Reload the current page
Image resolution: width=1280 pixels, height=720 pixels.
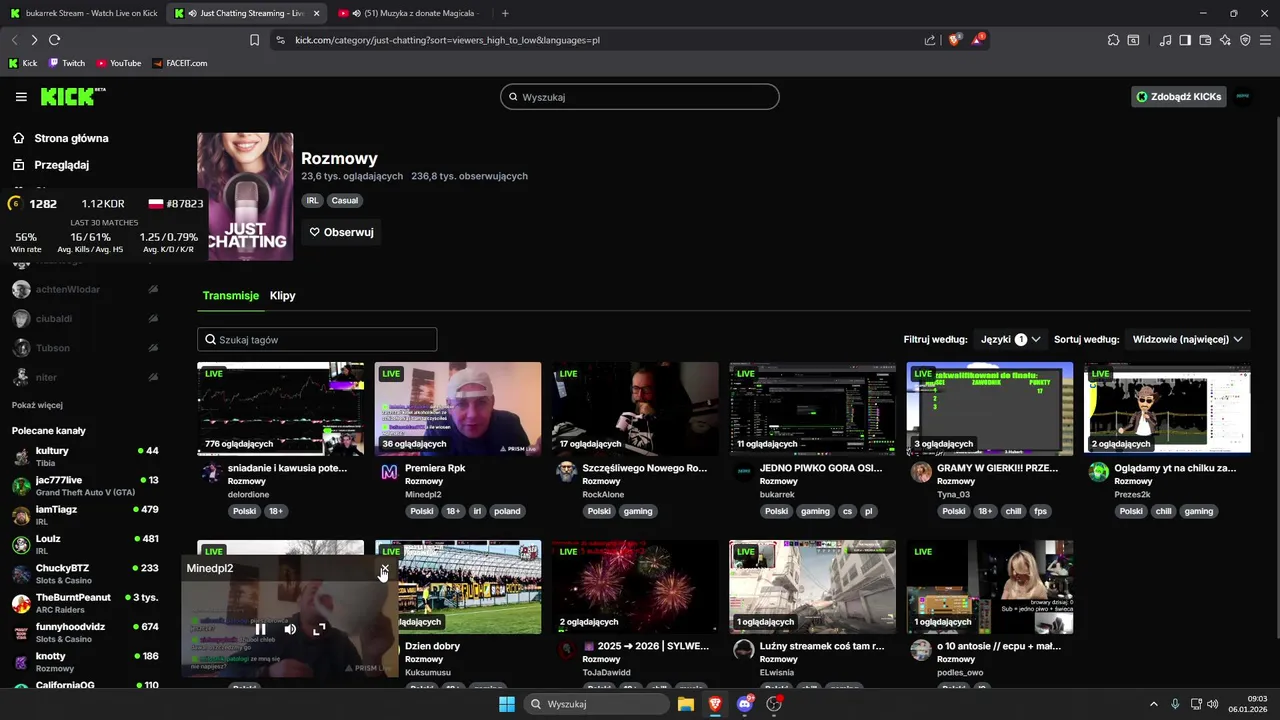coord(54,40)
